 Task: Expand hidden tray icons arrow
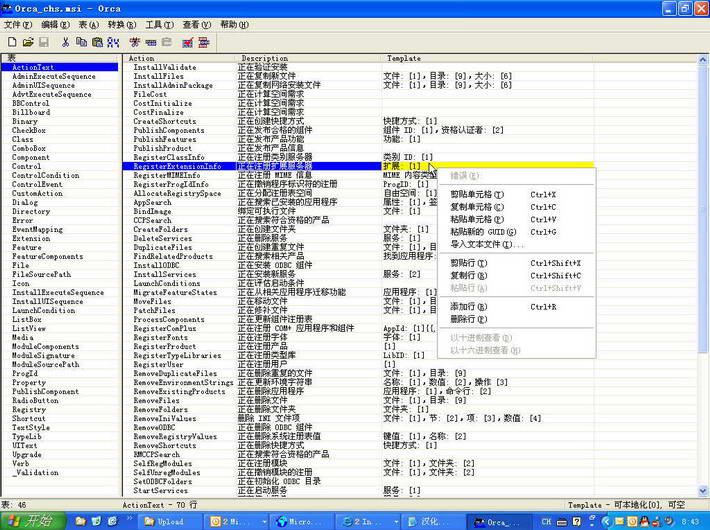607,522
